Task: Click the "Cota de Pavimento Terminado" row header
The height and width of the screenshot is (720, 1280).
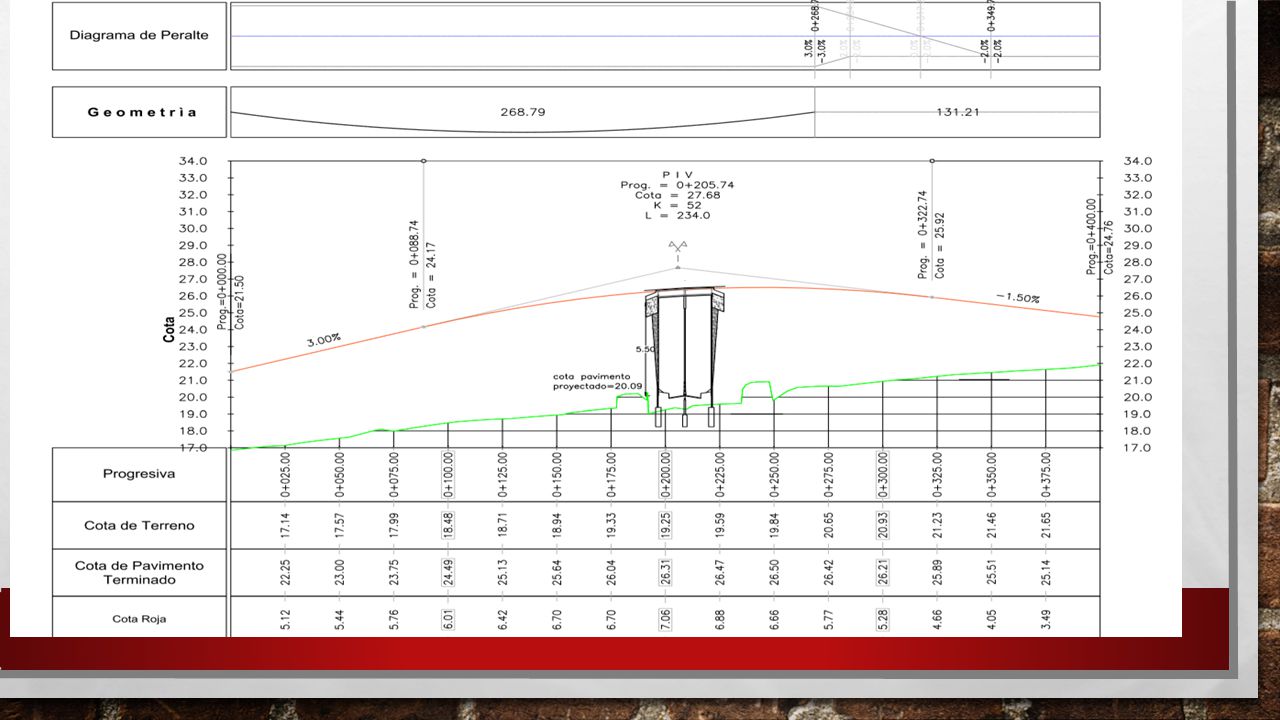Action: coord(140,573)
